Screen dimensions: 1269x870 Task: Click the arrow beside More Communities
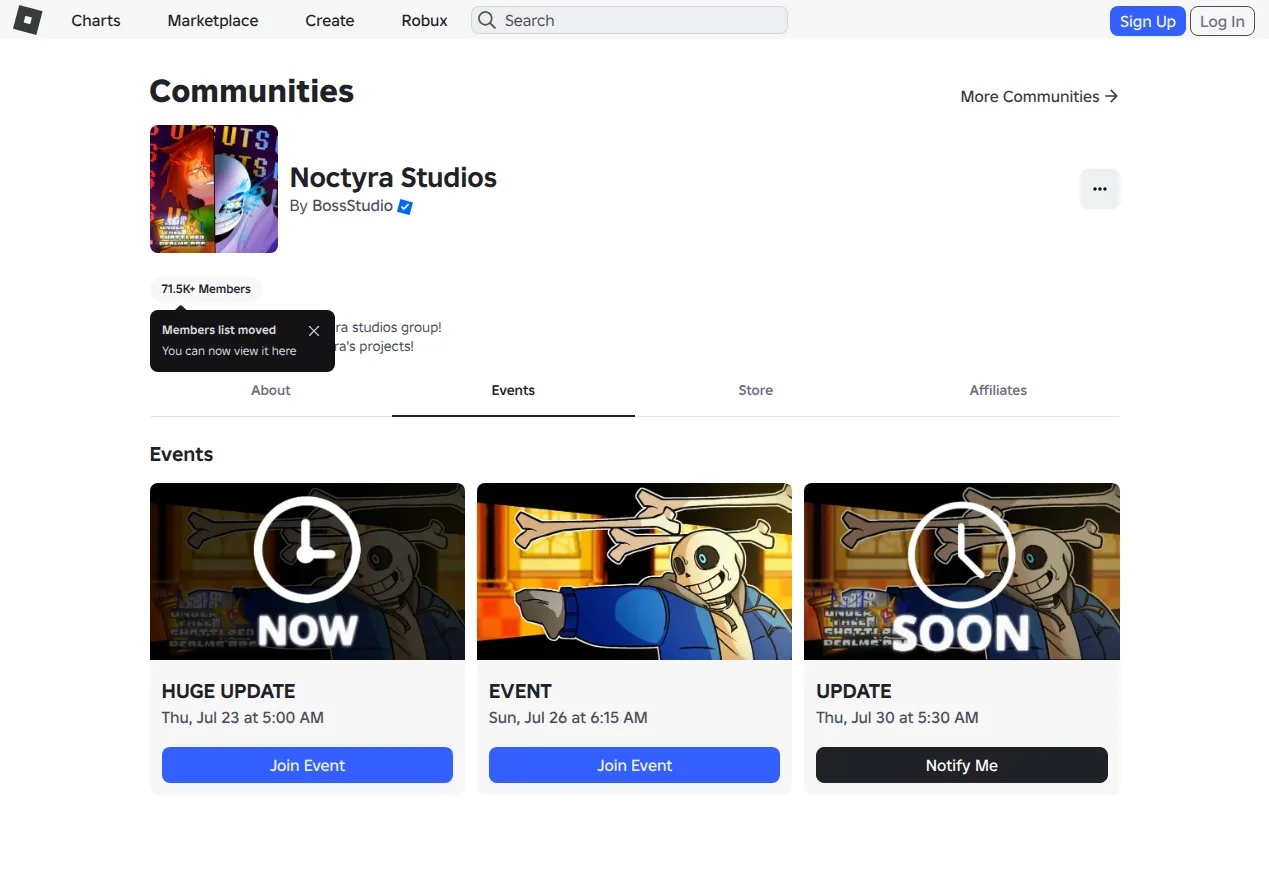(1111, 96)
